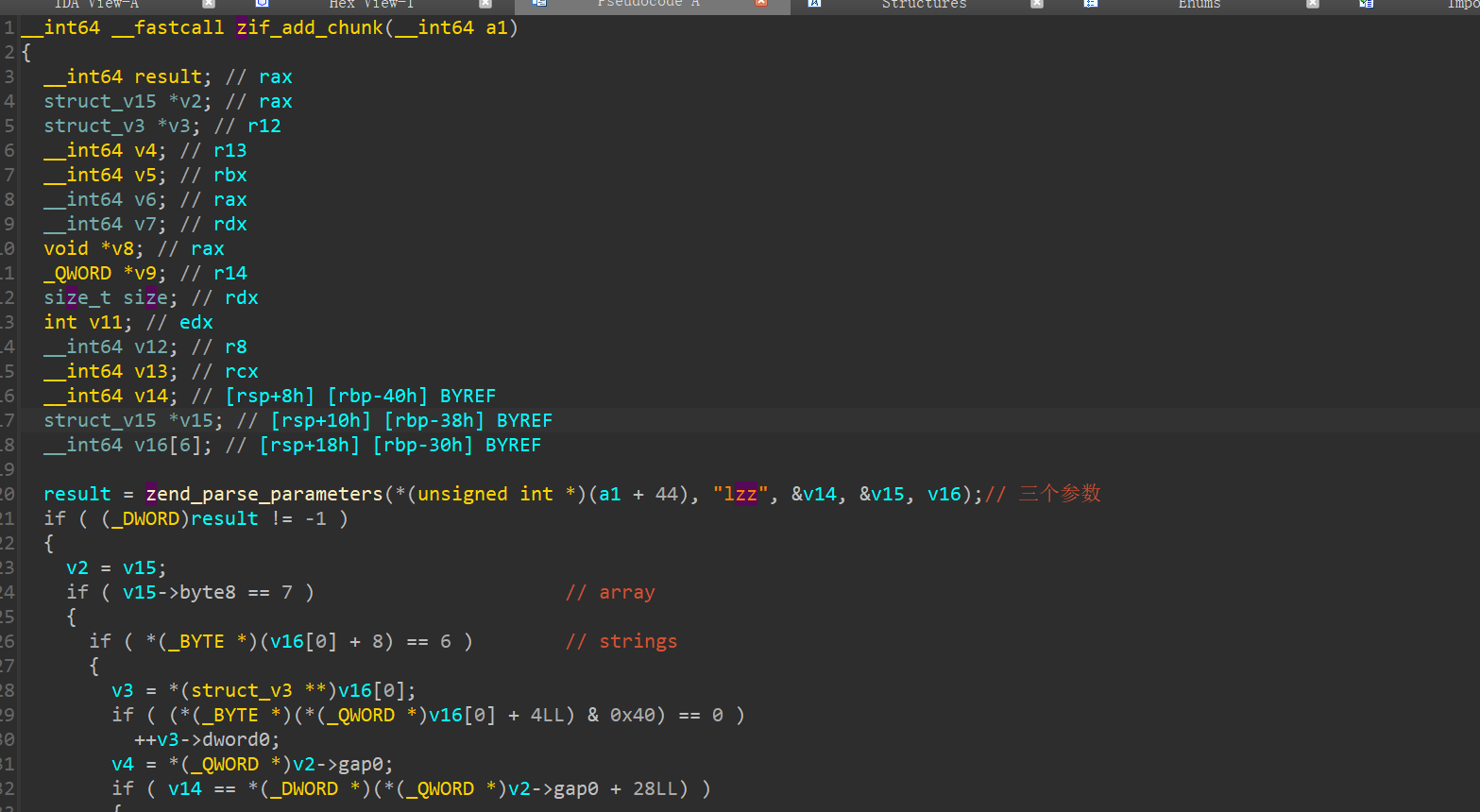Screen dimensions: 1480x812
Task: Click the "// array" comment
Action: point(610,592)
